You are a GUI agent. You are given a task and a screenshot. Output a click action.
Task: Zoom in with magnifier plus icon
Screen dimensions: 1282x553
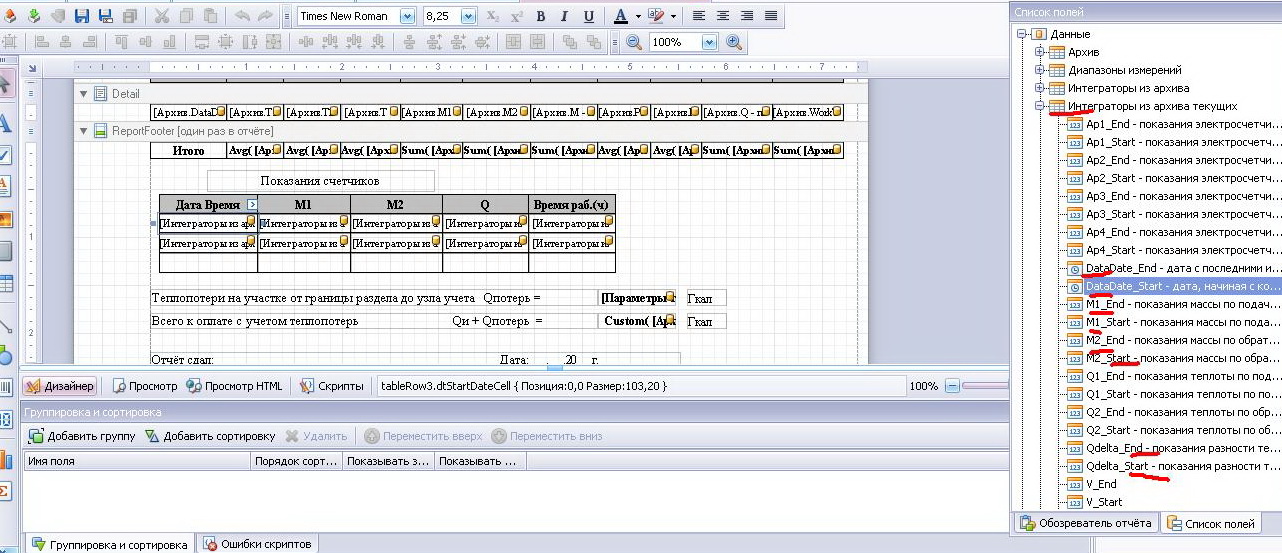(734, 42)
